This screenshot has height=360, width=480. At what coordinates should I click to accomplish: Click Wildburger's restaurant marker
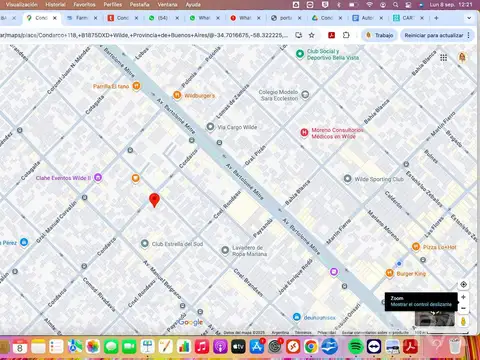[177, 95]
